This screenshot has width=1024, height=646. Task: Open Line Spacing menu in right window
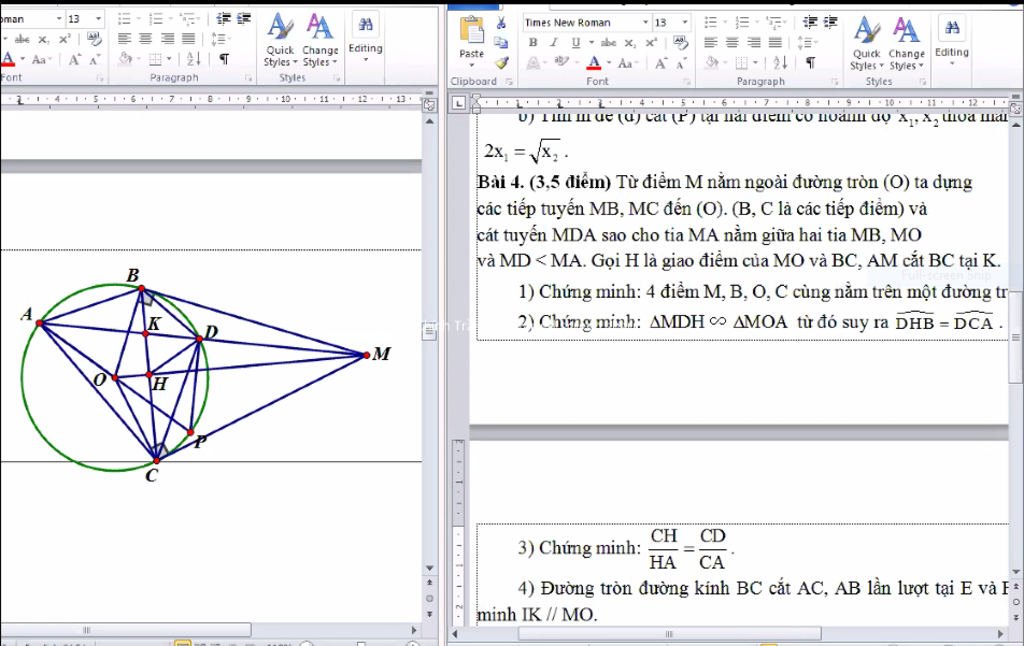tap(807, 43)
